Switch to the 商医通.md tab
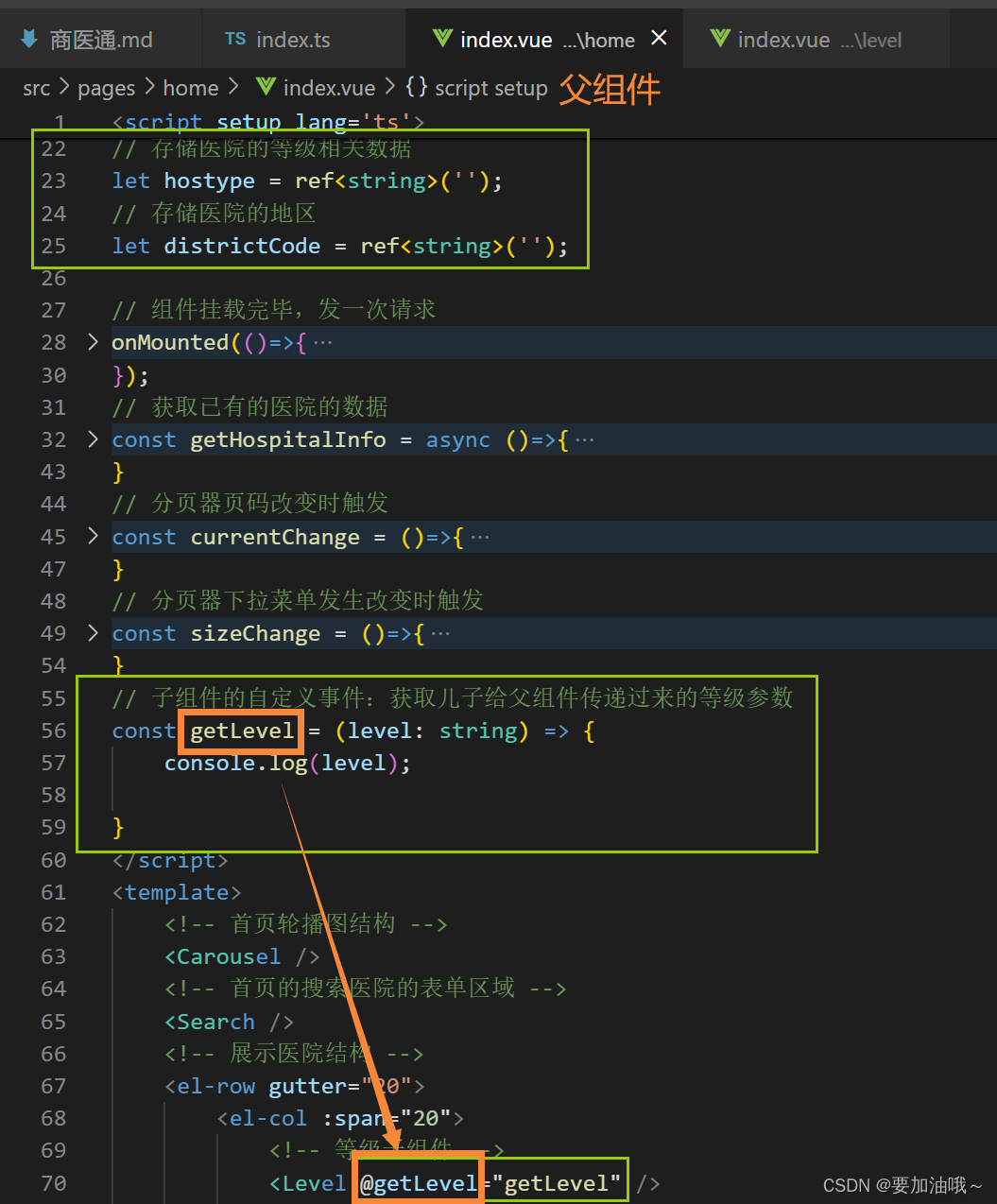Viewport: 997px width, 1204px height. (99, 39)
